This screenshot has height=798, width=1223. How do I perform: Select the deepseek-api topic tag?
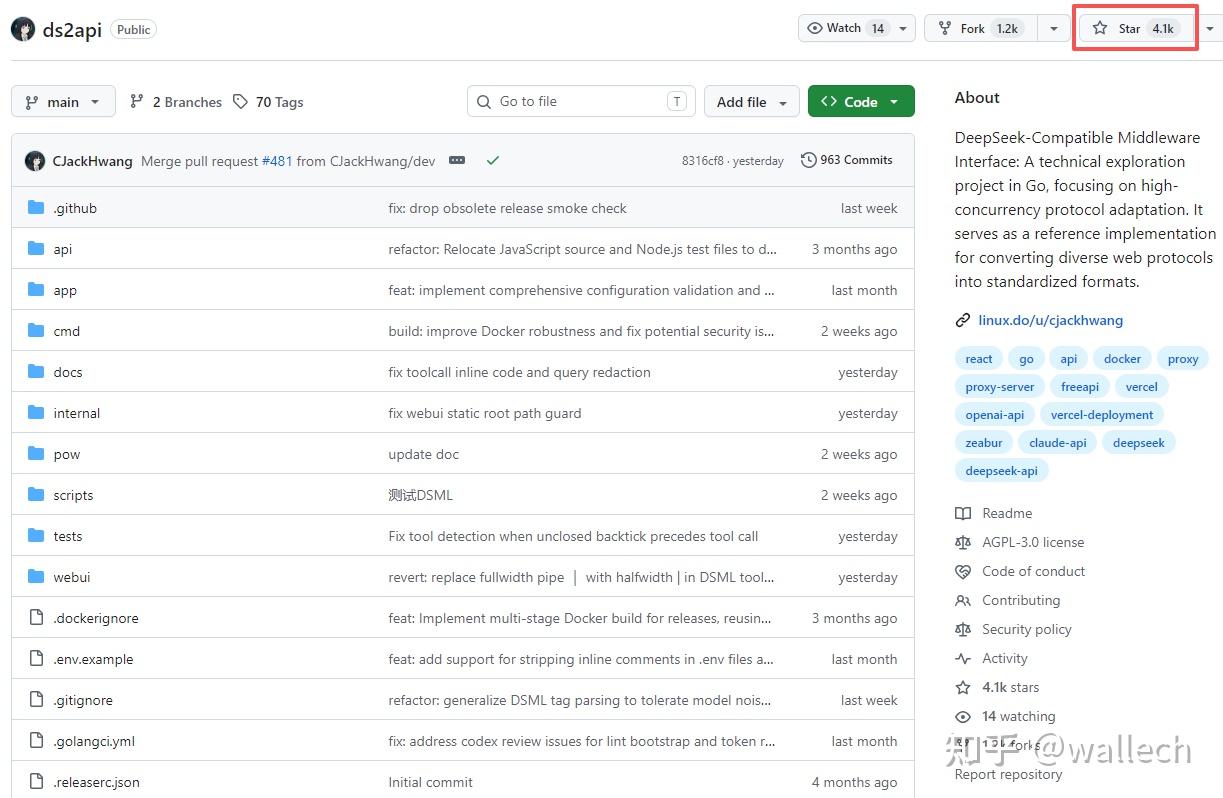(x=1001, y=471)
